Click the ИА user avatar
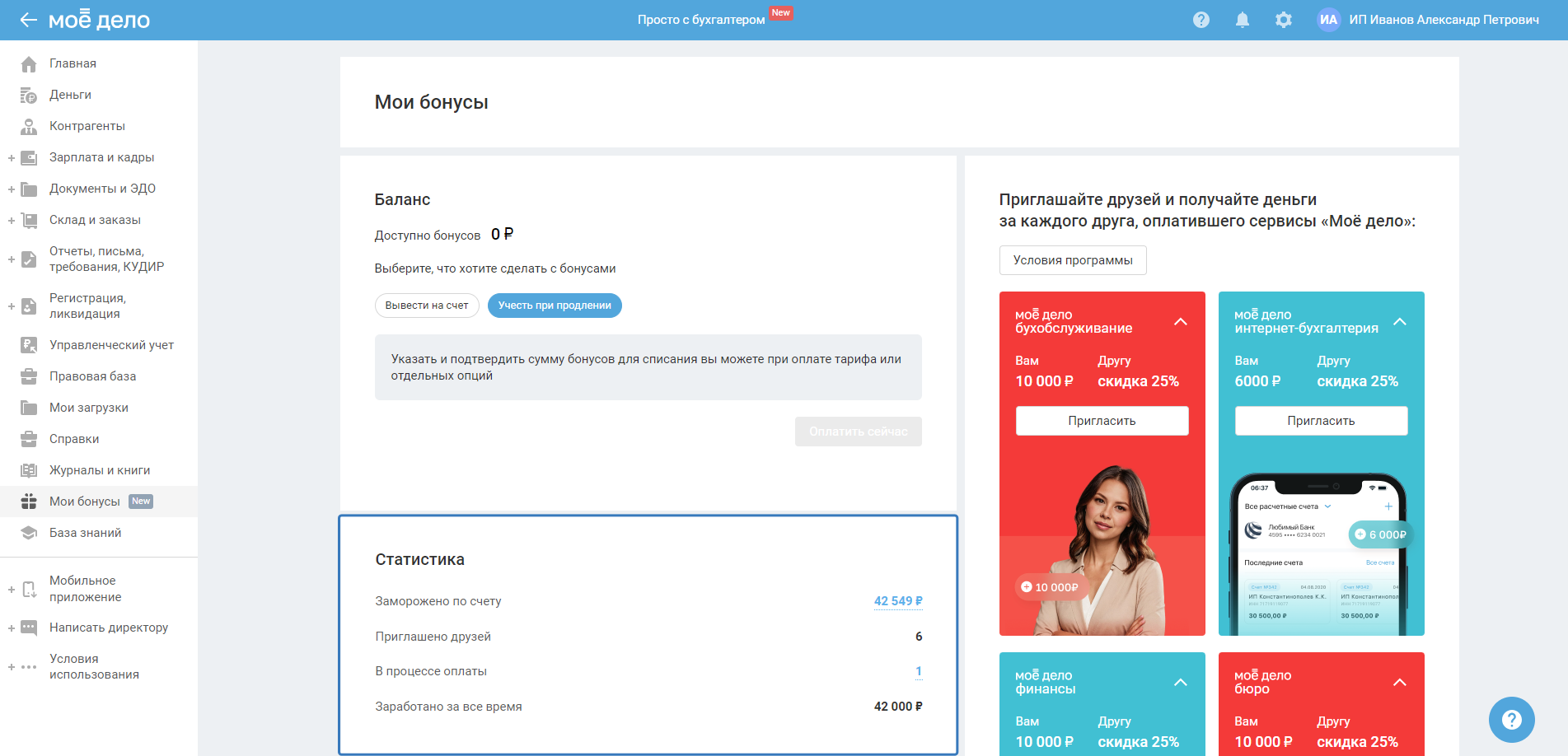Image resolution: width=1568 pixels, height=756 pixels. pyautogui.click(x=1328, y=20)
